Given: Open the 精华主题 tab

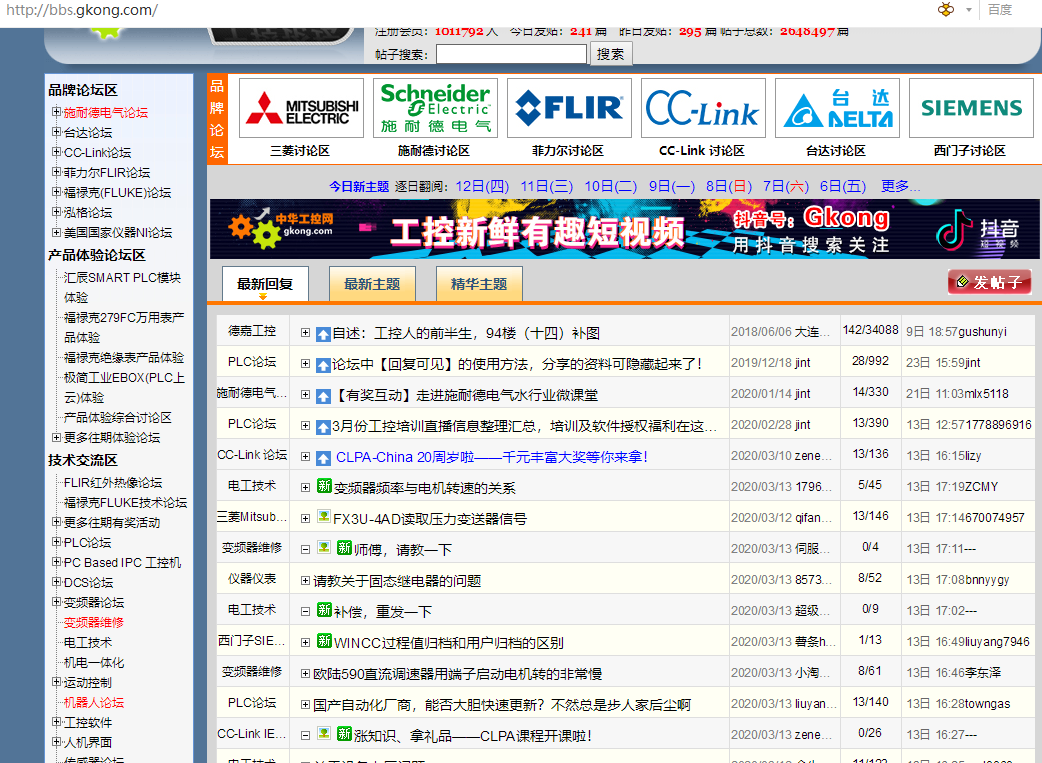Looking at the screenshot, I should click(x=479, y=284).
